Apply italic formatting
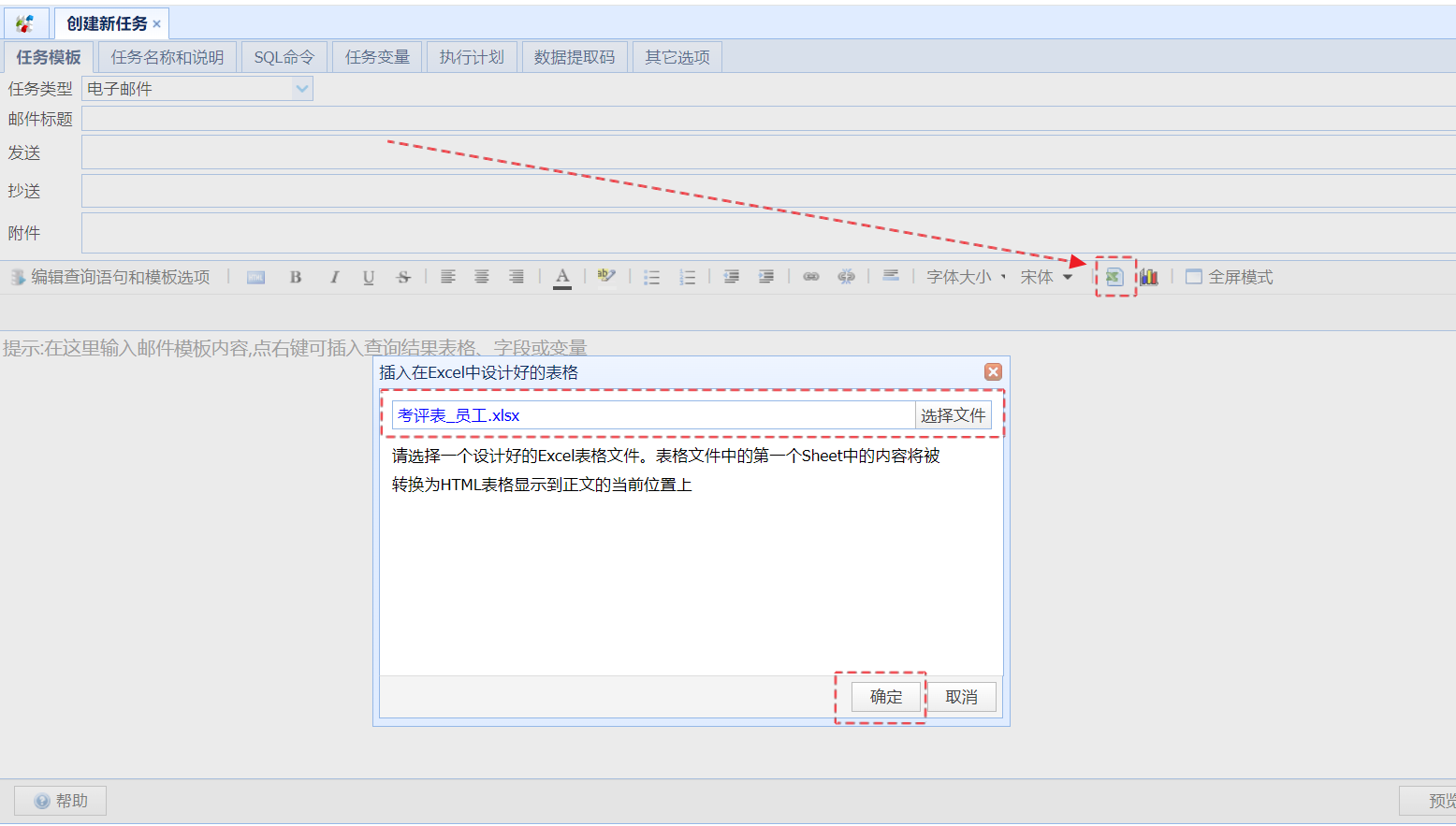 tap(334, 277)
